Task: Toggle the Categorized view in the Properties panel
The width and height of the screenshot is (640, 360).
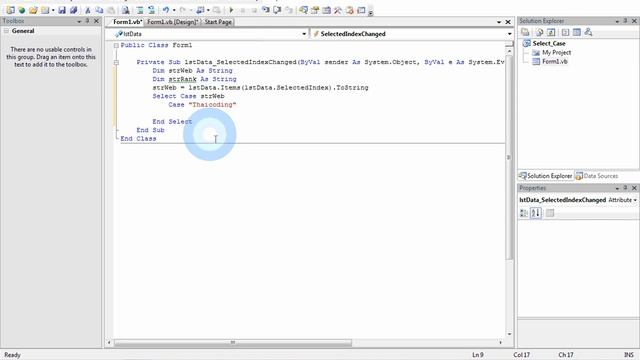Action: pyautogui.click(x=524, y=213)
